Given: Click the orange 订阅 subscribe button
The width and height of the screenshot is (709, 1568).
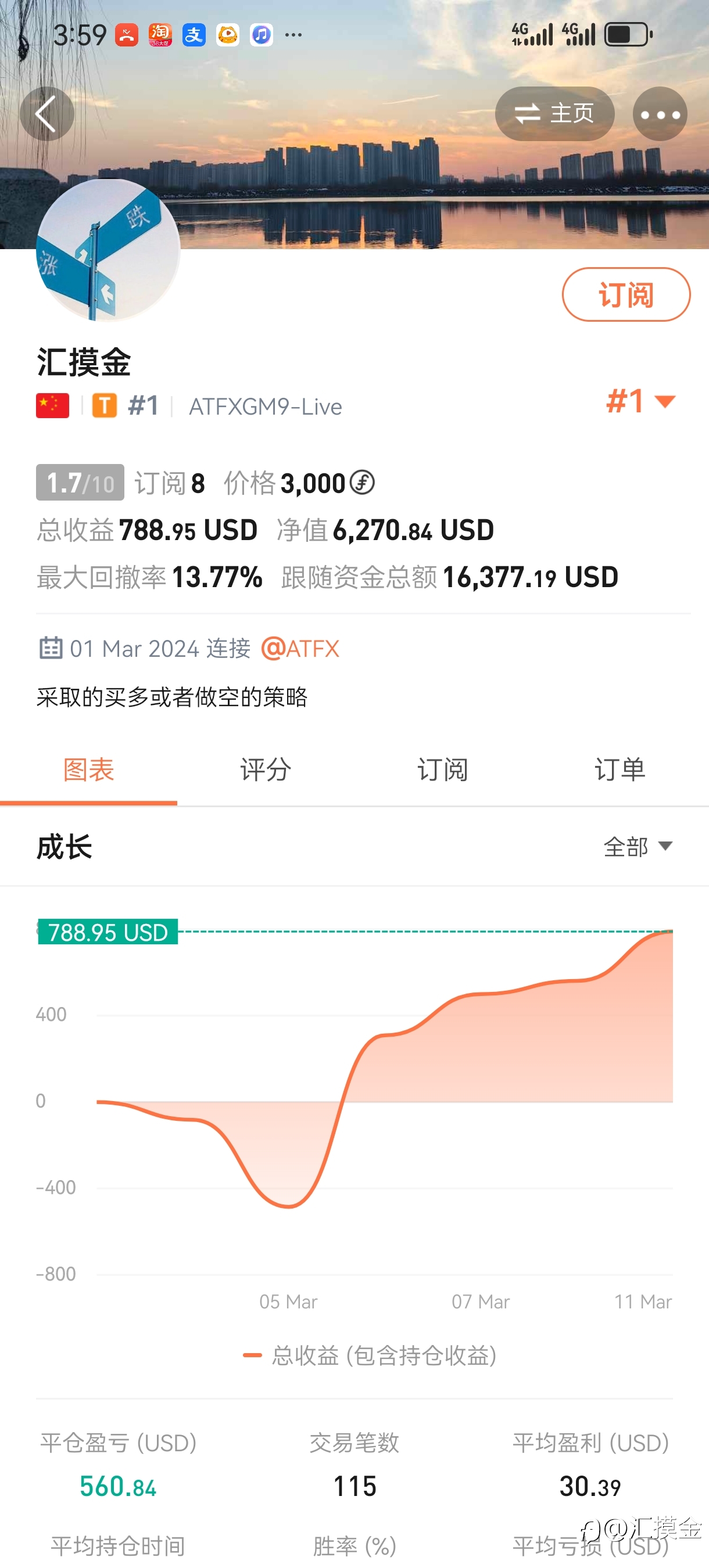Looking at the screenshot, I should click(625, 294).
